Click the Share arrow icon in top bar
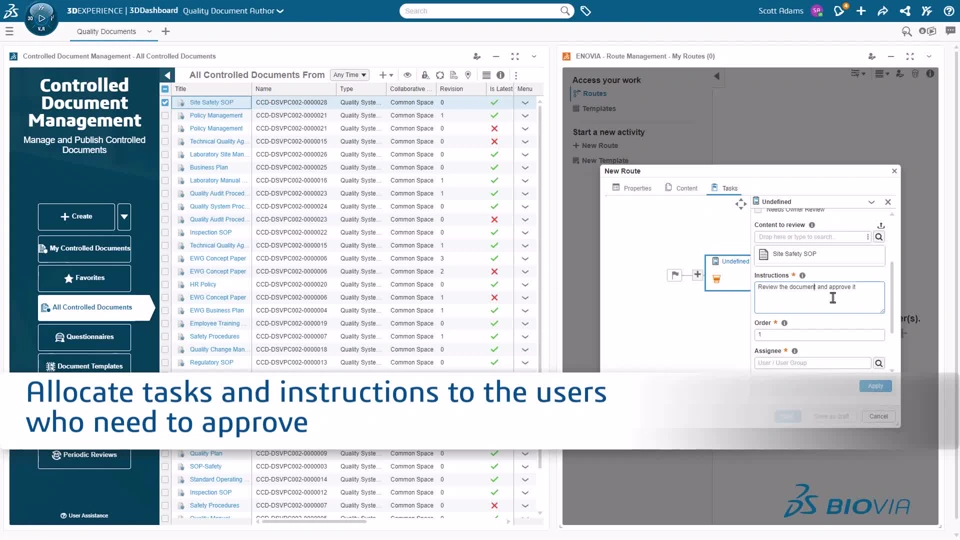 (x=883, y=10)
